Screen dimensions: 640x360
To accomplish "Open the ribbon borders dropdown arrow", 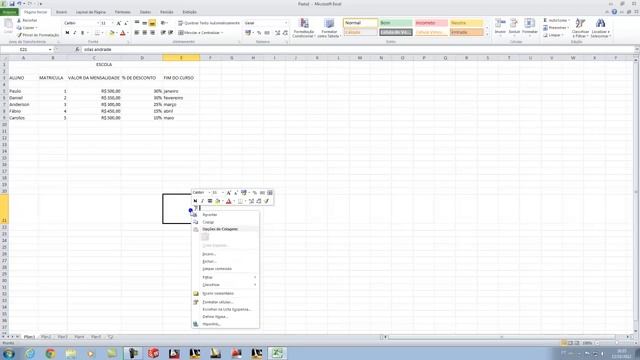I will coord(102,33).
